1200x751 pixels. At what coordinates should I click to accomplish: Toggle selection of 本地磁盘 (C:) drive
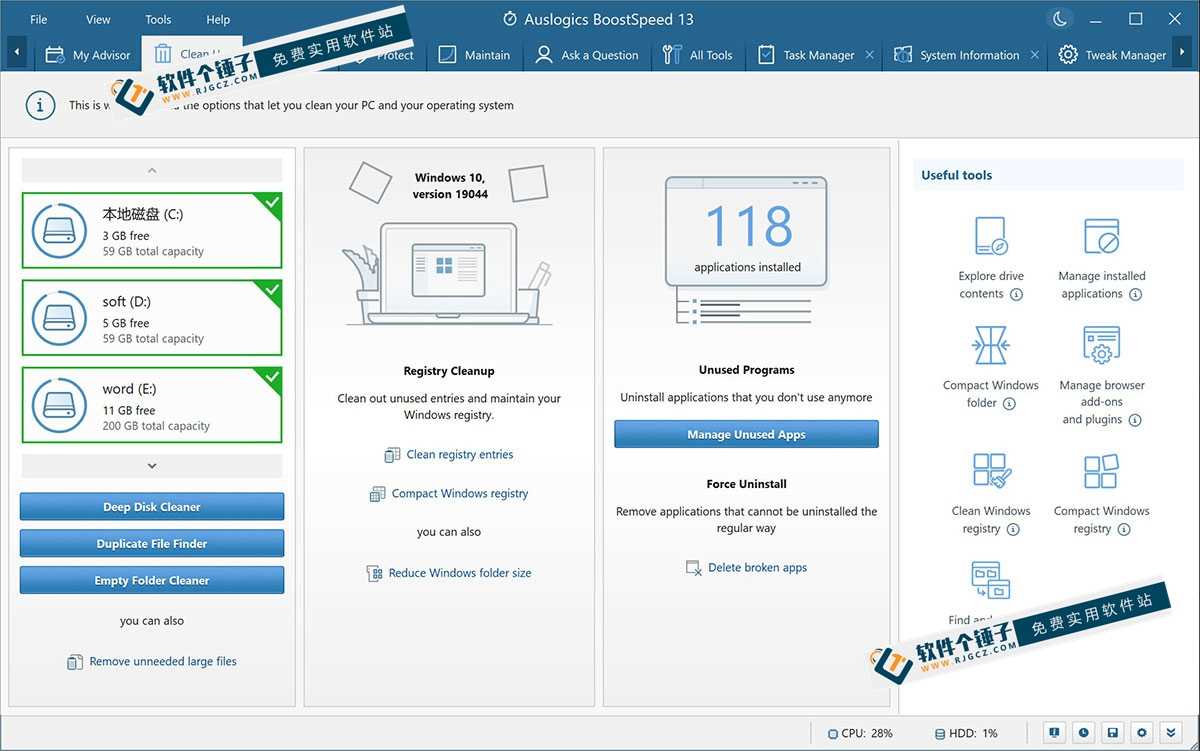(x=152, y=231)
